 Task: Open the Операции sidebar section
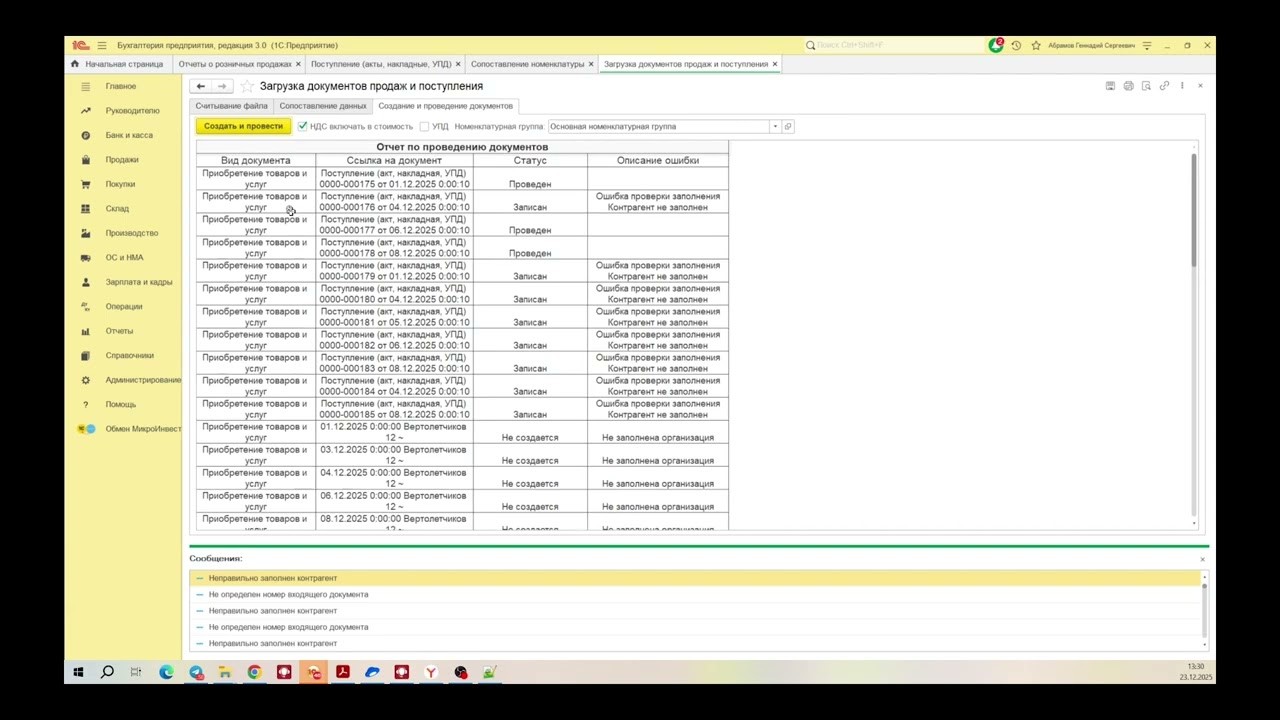124,307
